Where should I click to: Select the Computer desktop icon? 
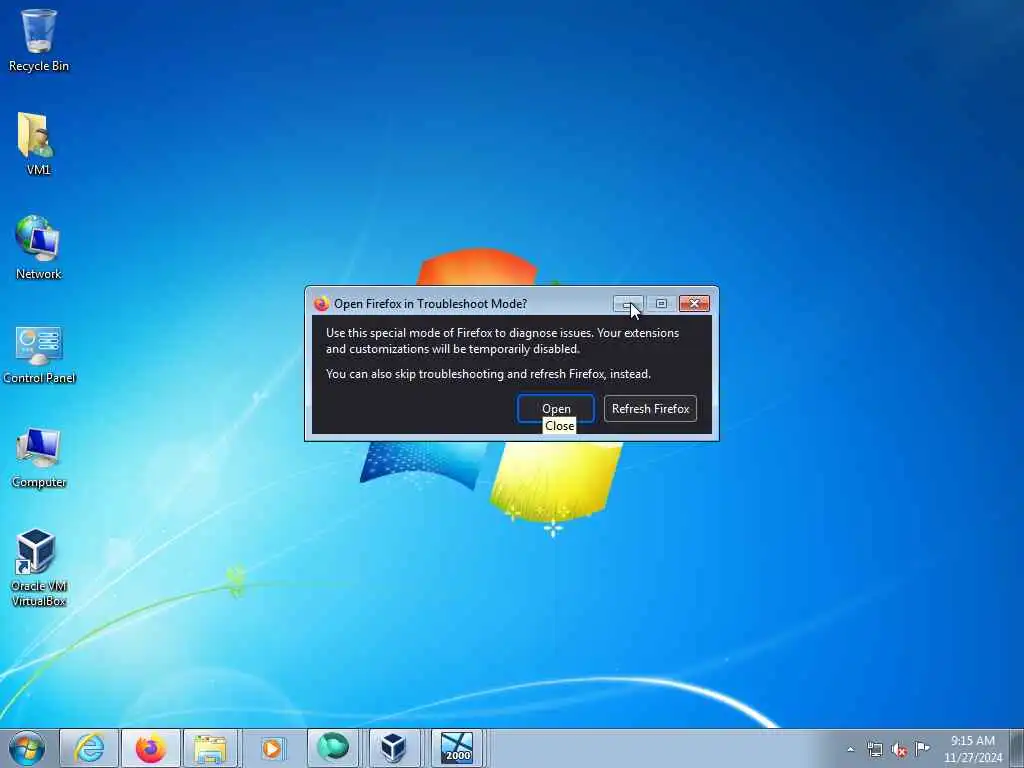point(39,457)
